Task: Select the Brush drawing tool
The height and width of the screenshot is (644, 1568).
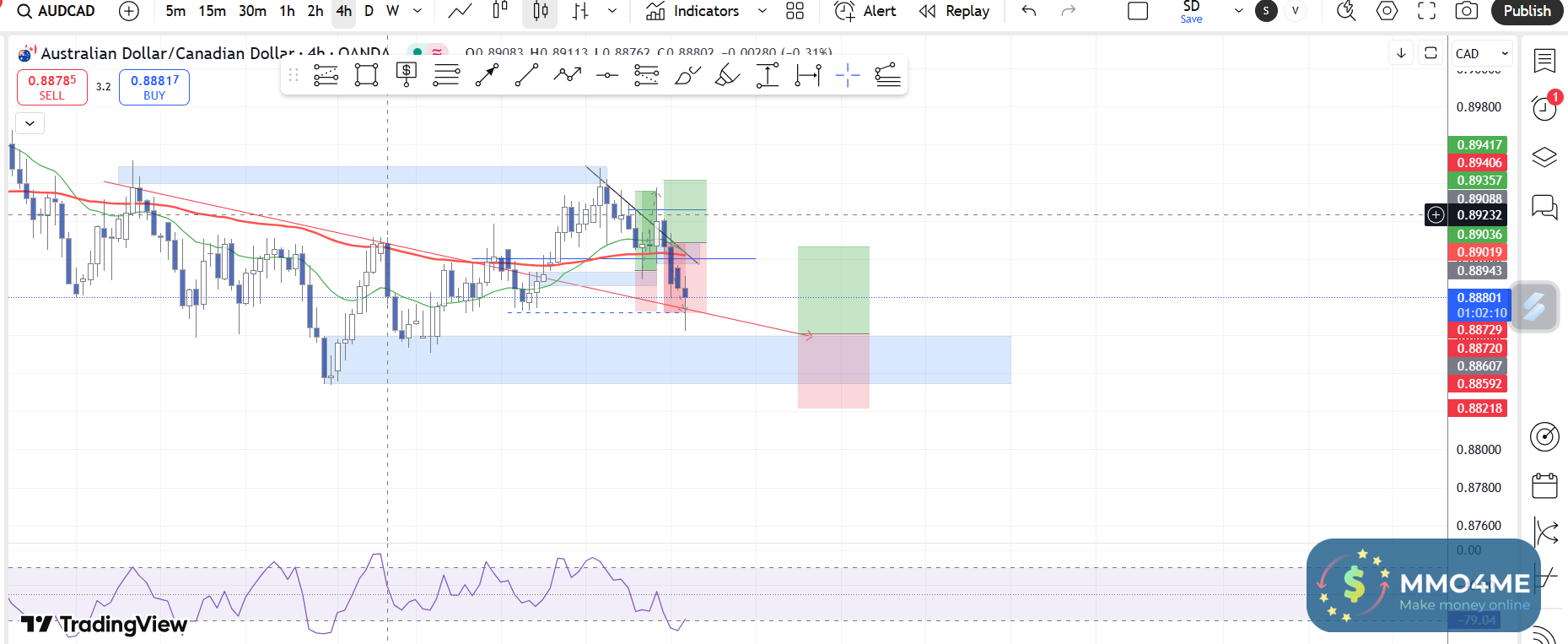Action: coord(687,75)
